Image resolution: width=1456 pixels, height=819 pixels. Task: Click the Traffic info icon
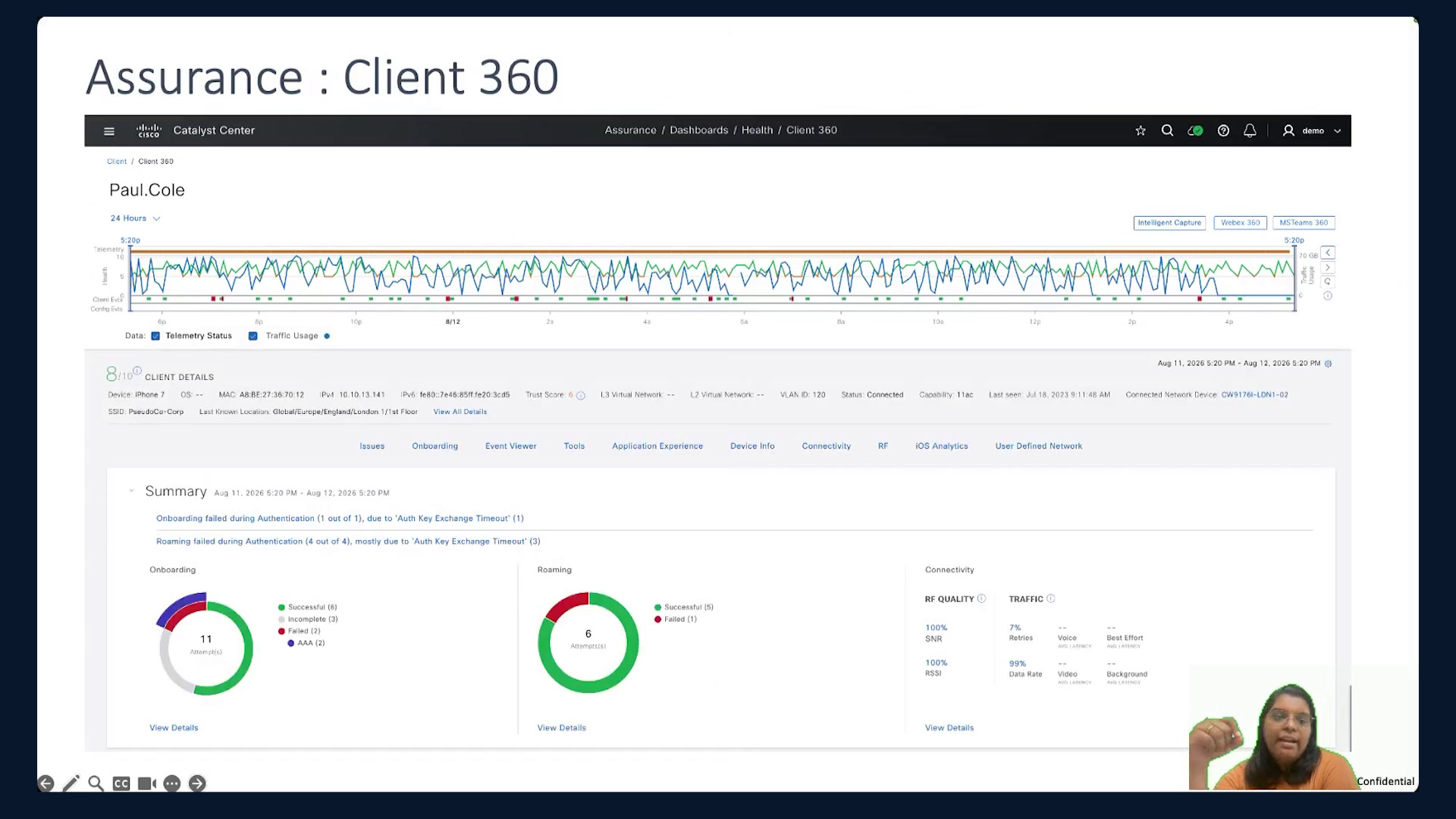pyautogui.click(x=1051, y=598)
